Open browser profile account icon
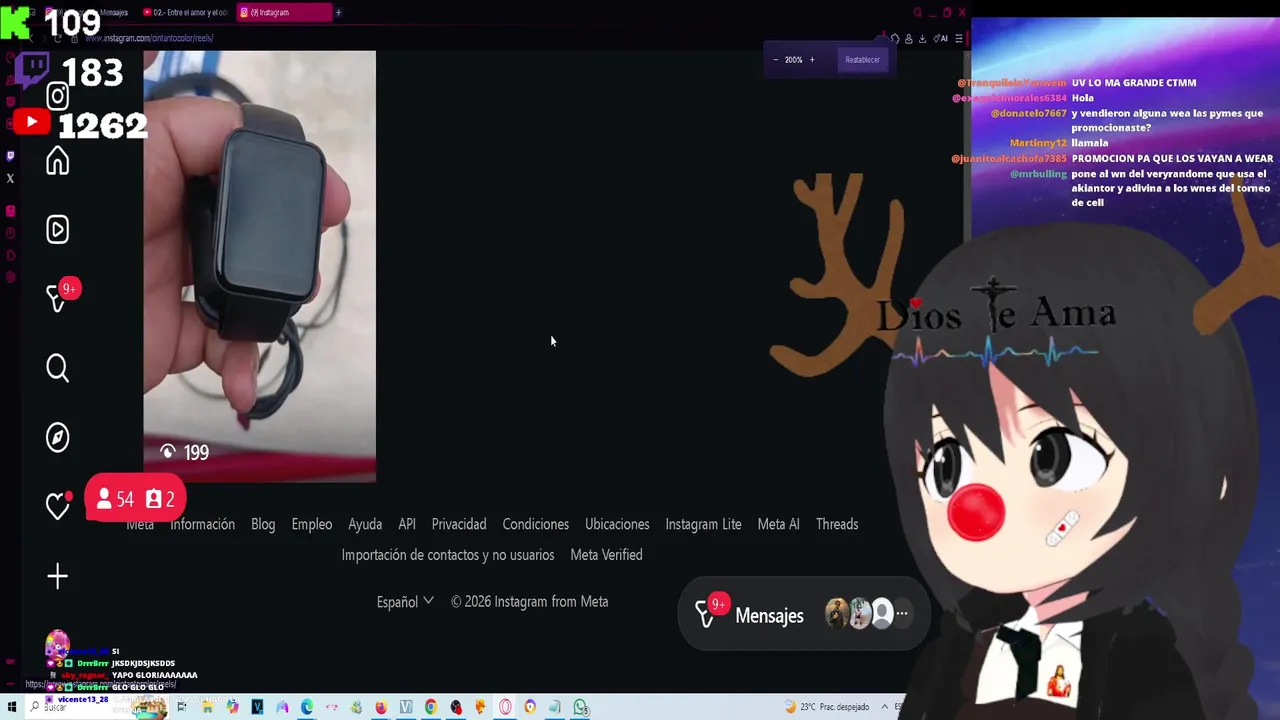 (x=908, y=38)
